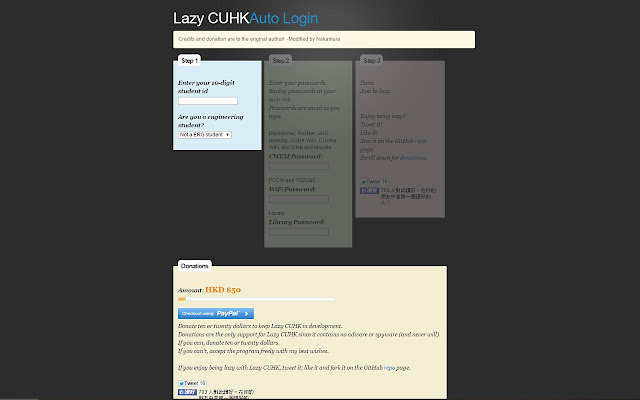
Task: Click the donation amount slider track
Action: 256,299
